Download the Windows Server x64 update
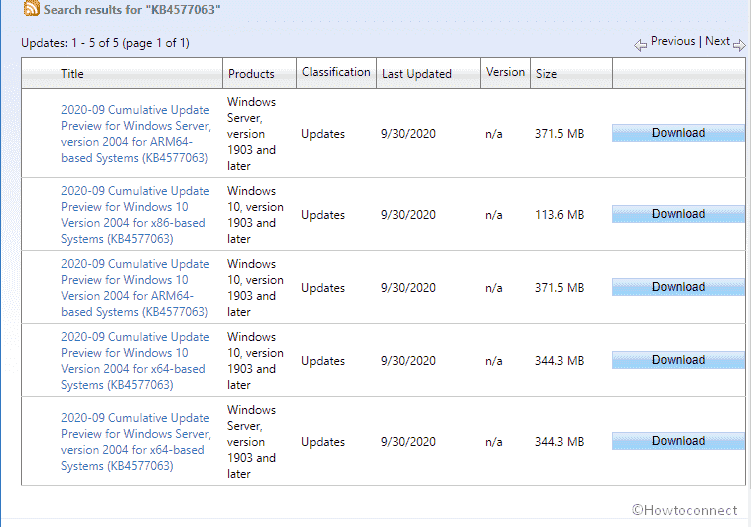The height and width of the screenshot is (527, 751). pyautogui.click(x=678, y=441)
